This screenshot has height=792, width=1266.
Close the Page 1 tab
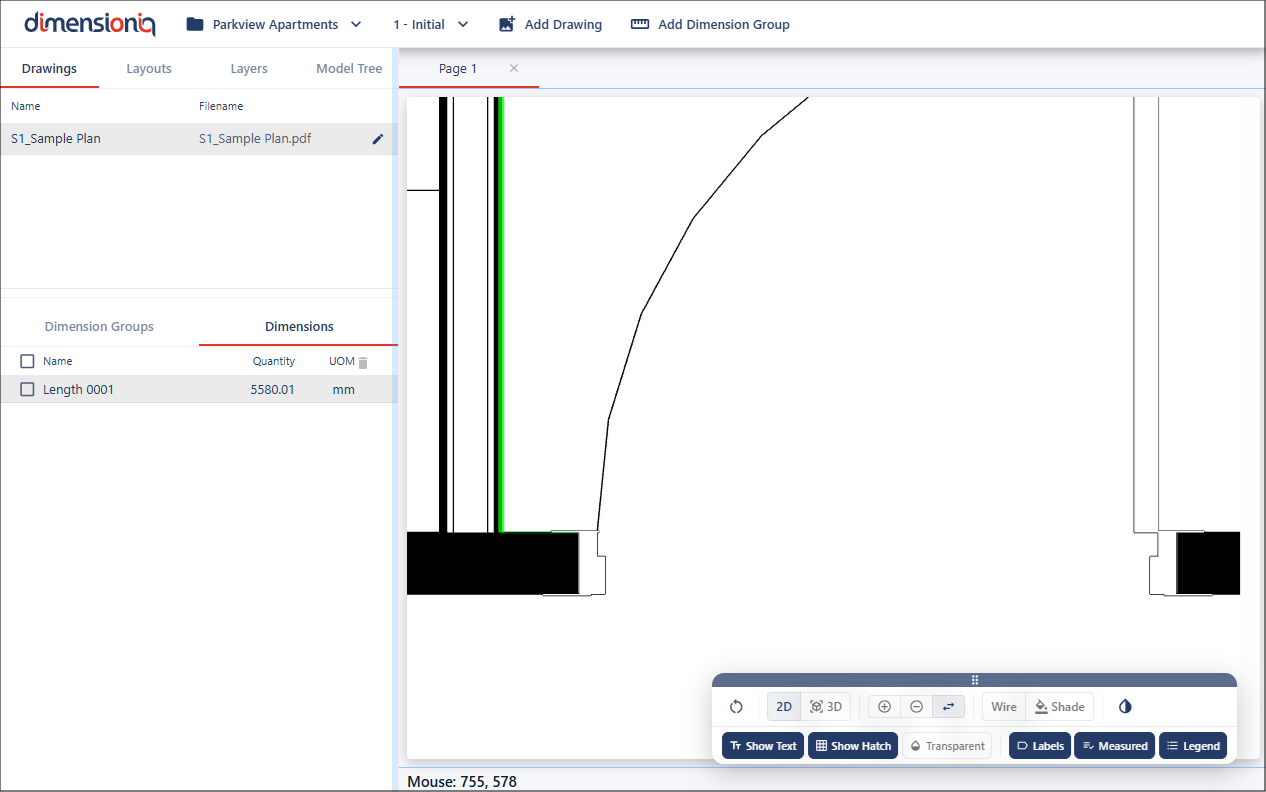point(514,68)
